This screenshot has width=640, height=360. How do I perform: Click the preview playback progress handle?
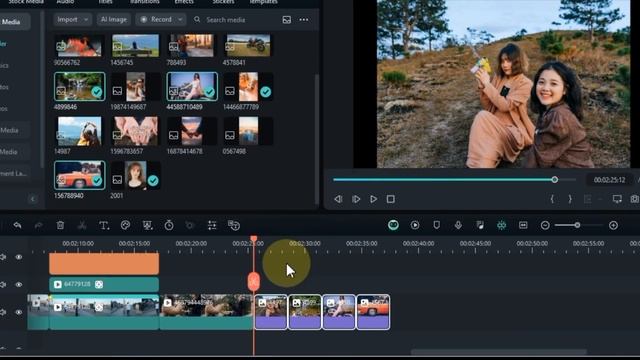click(x=554, y=180)
